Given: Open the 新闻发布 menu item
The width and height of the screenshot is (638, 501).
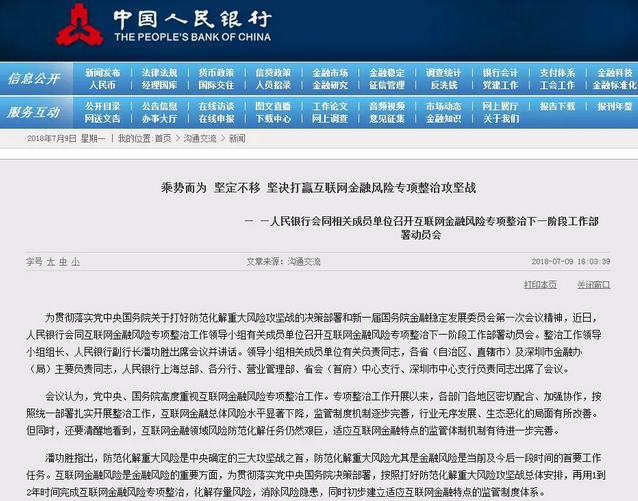Looking at the screenshot, I should tap(103, 73).
